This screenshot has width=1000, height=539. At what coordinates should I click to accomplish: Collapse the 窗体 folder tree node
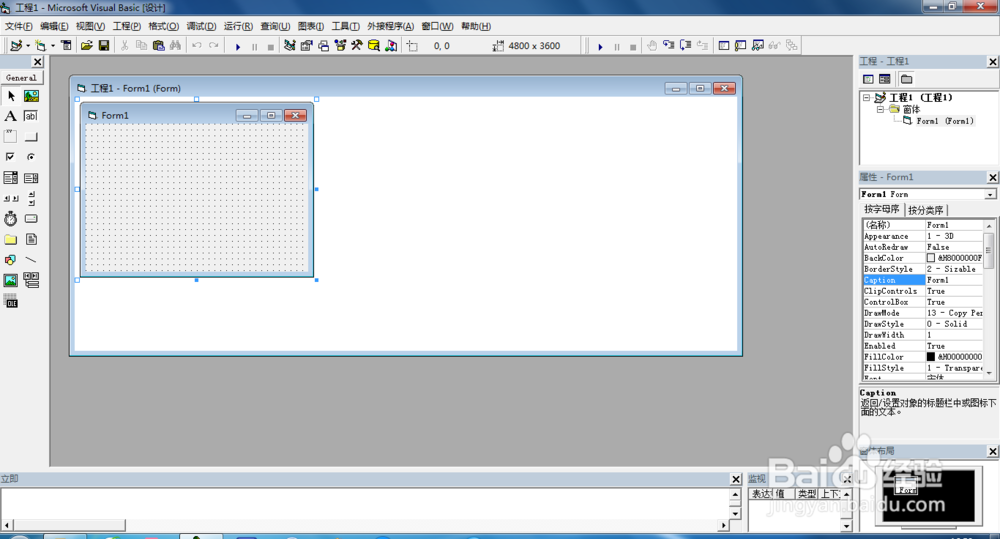tap(880, 109)
